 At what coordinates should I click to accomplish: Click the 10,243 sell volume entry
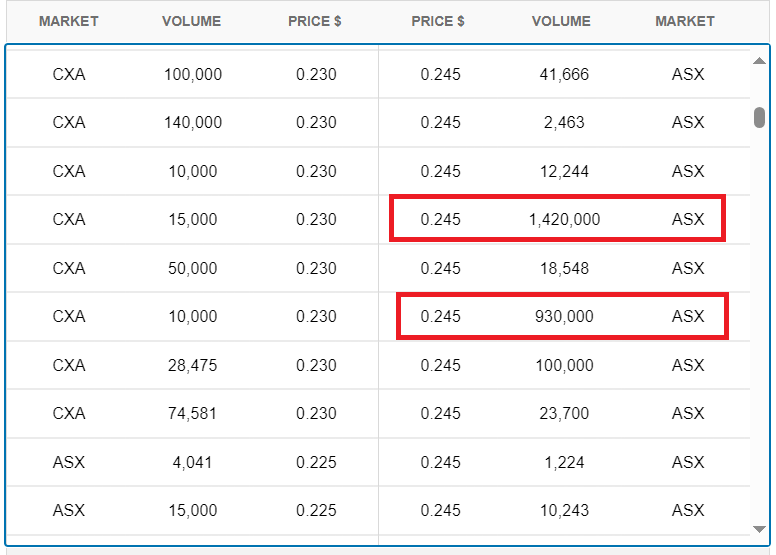tap(564, 510)
